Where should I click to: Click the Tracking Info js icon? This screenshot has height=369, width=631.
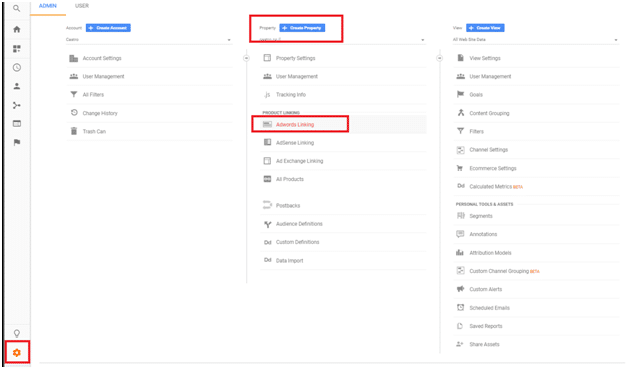pos(267,95)
